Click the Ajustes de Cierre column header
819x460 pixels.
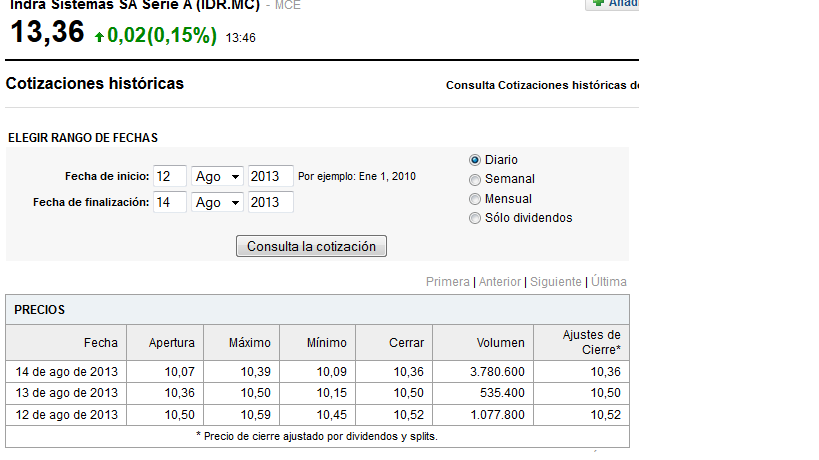(x=581, y=343)
